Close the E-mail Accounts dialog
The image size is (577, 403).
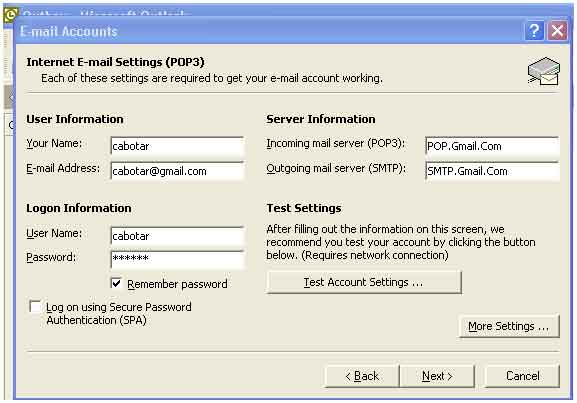pos(557,31)
